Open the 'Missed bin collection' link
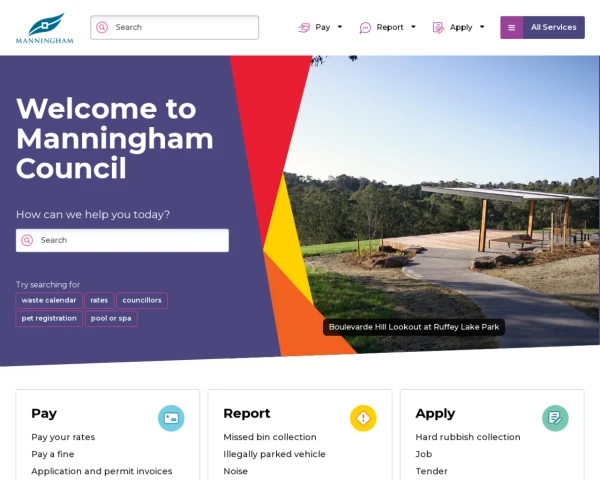The width and height of the screenshot is (600, 480). tap(270, 437)
